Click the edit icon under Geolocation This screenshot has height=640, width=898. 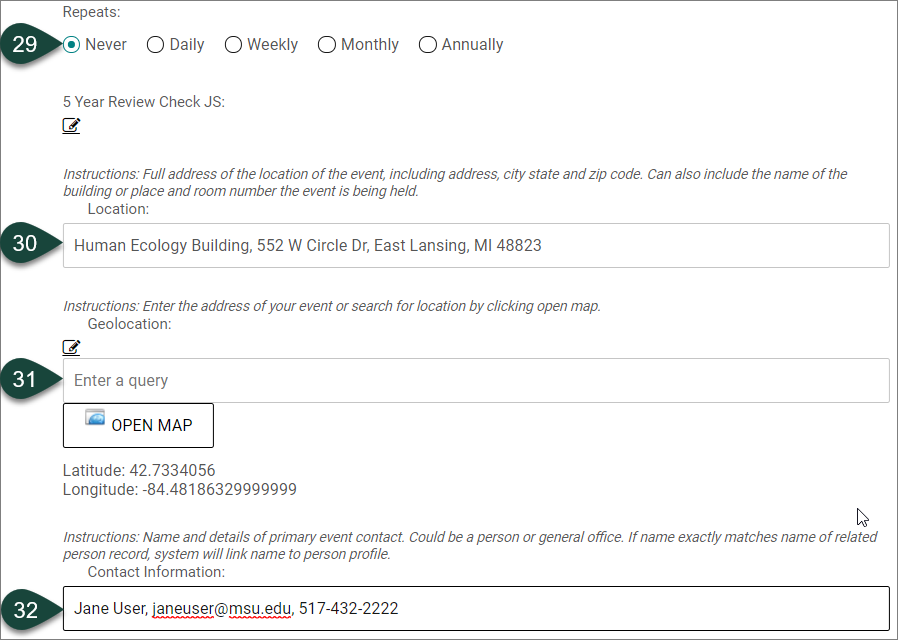tap(72, 347)
